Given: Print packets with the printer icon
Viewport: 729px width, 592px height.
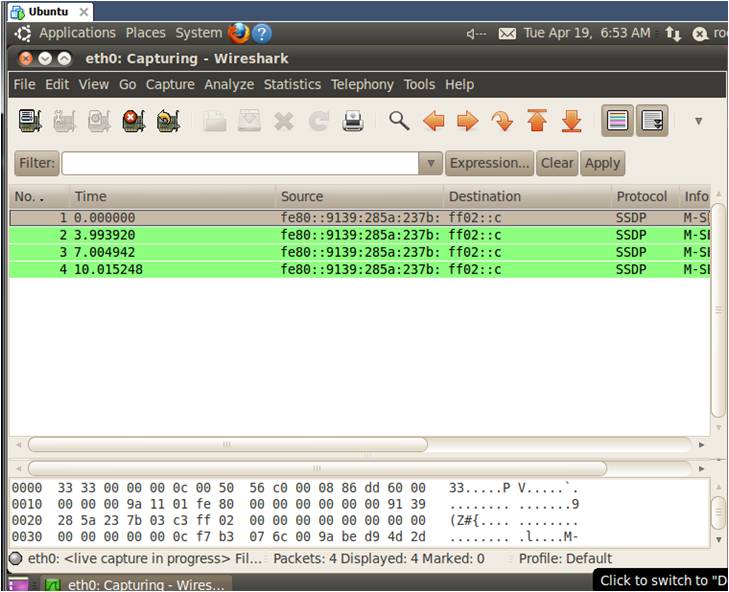Looking at the screenshot, I should pyautogui.click(x=353, y=121).
